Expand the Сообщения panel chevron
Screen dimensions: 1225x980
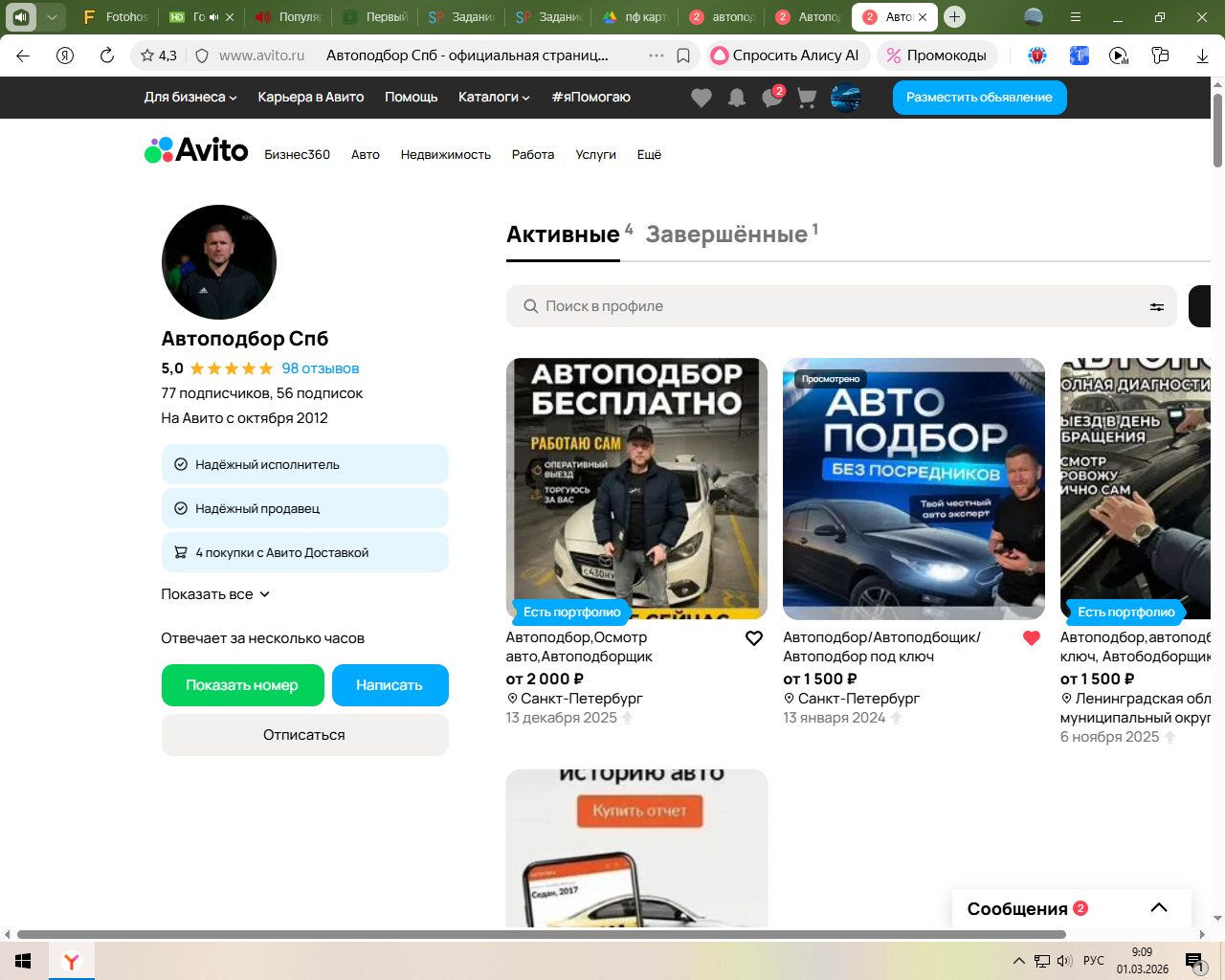[1159, 908]
